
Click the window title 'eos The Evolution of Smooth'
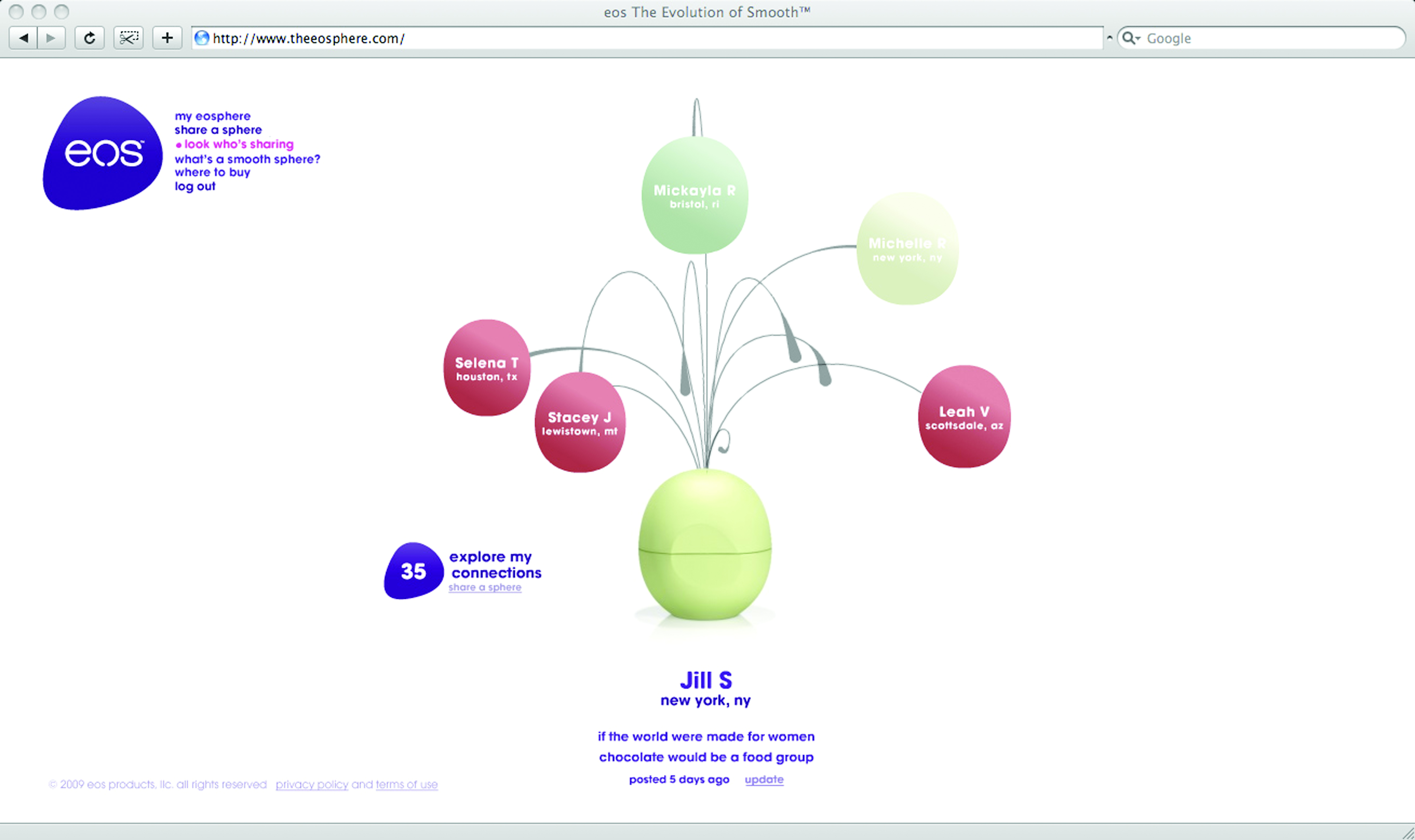707,12
